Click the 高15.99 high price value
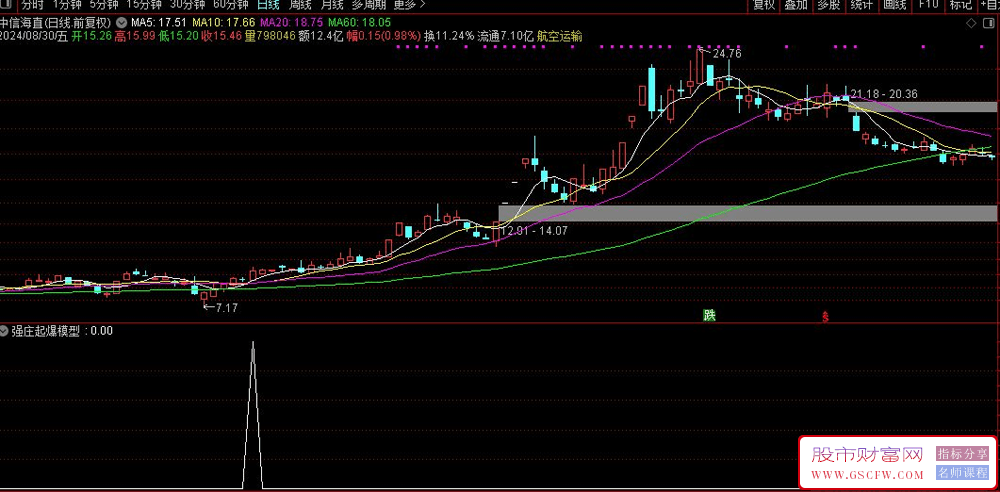The height and width of the screenshot is (492, 1000). [135, 36]
